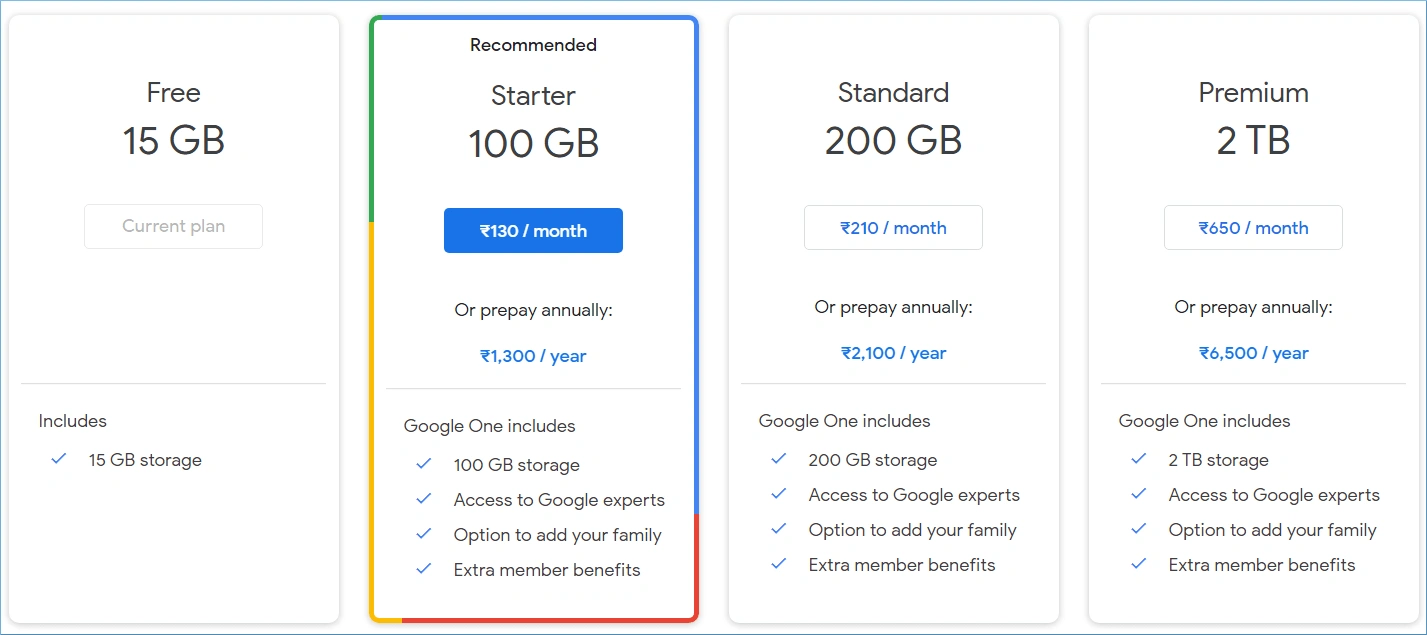Open the ₹2,100 / year annual prepay link
This screenshot has width=1427, height=635.
[893, 352]
